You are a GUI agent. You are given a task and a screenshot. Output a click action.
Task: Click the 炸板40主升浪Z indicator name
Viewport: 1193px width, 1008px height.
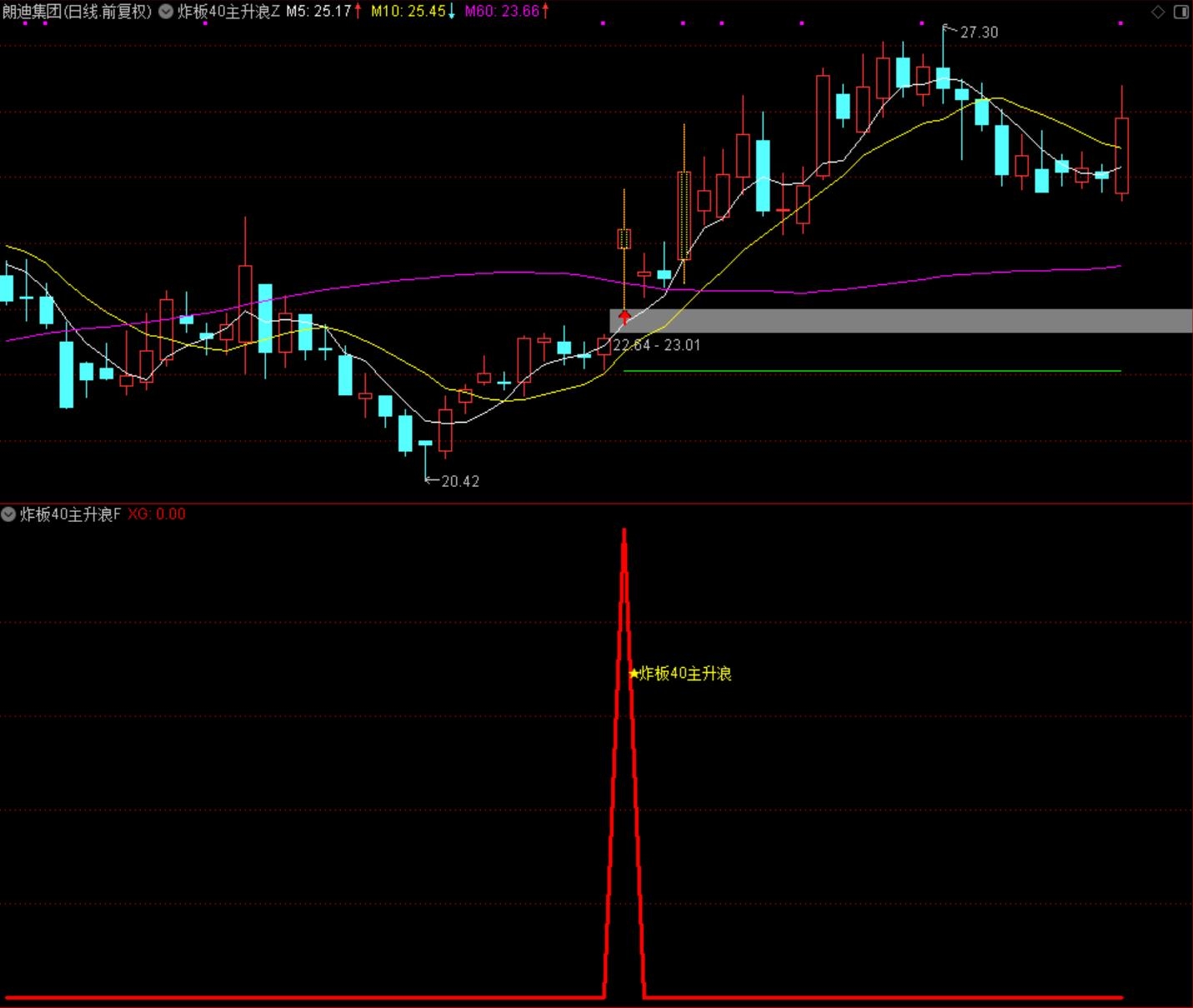(229, 12)
